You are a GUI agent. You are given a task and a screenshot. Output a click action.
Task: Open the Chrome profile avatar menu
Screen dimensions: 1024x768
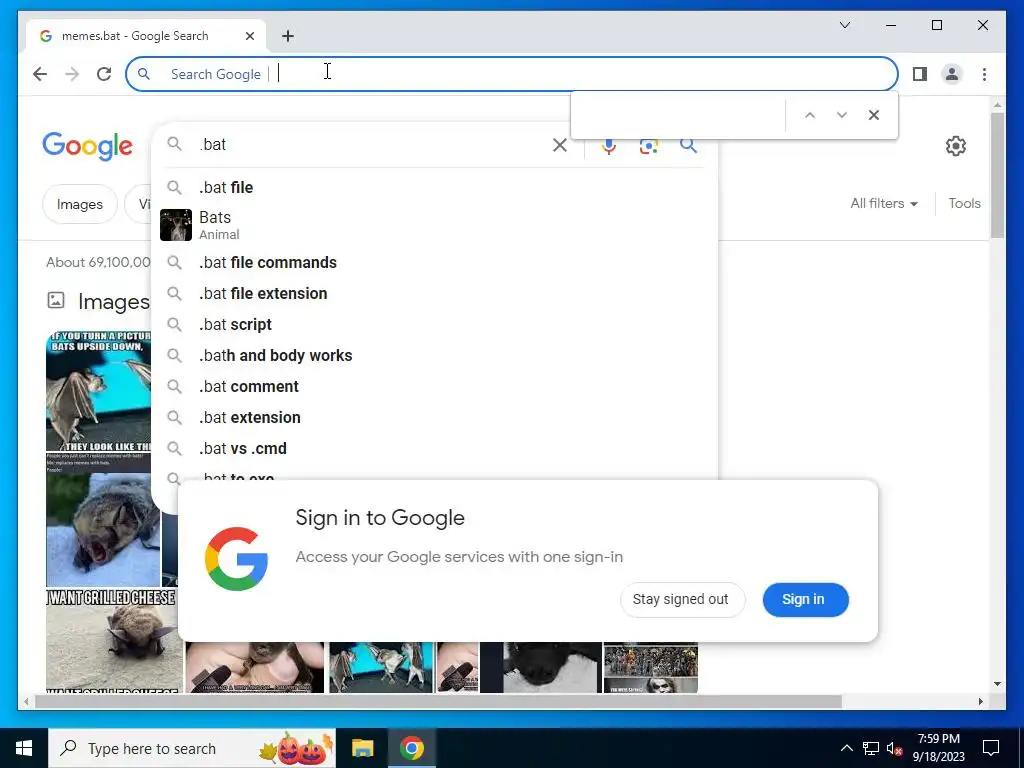pyautogui.click(x=952, y=74)
